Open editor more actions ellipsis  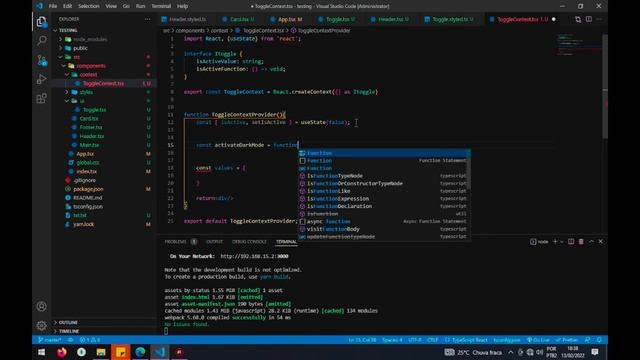click(599, 19)
